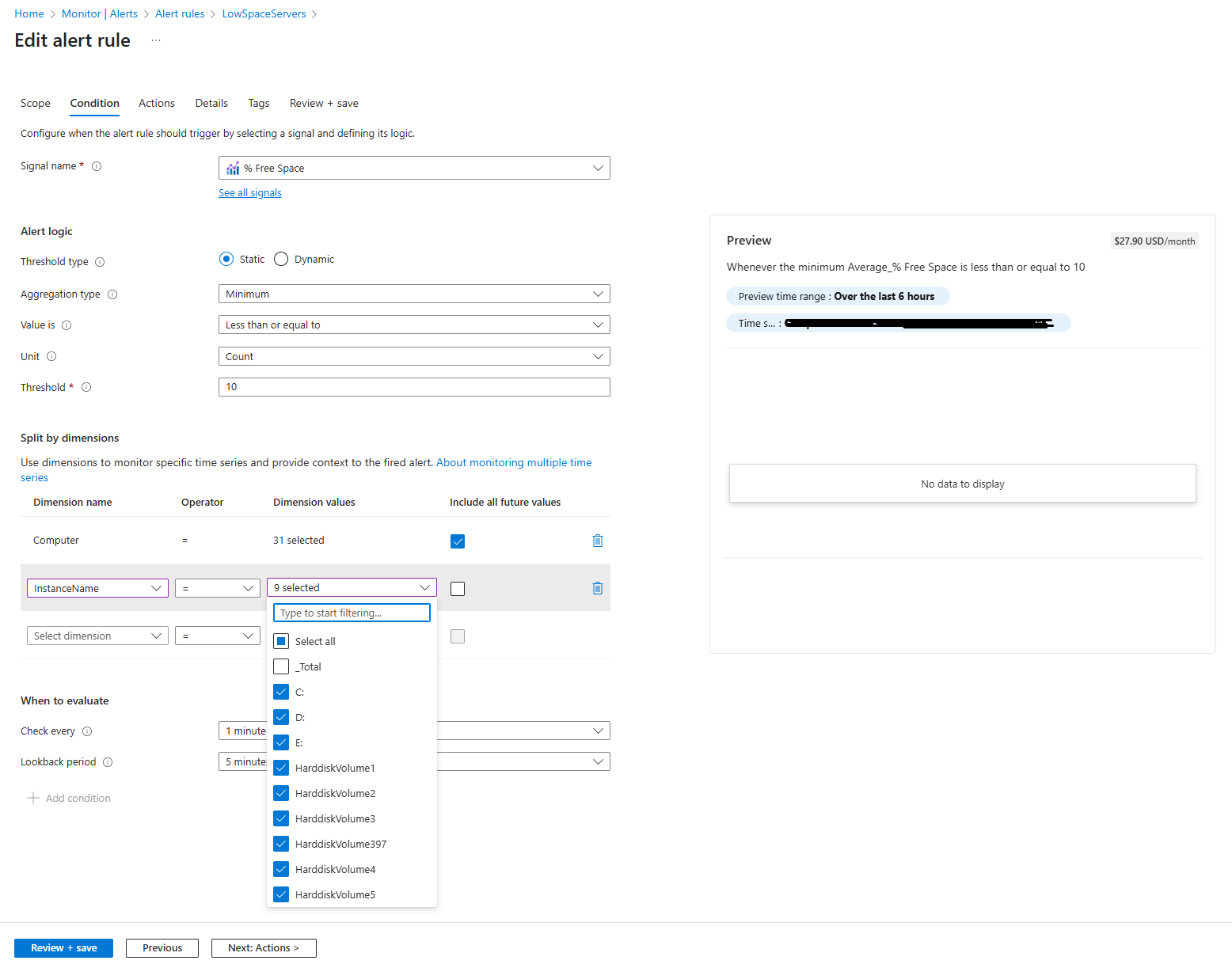Click the Previous button
The width and height of the screenshot is (1232, 968).
point(162,948)
